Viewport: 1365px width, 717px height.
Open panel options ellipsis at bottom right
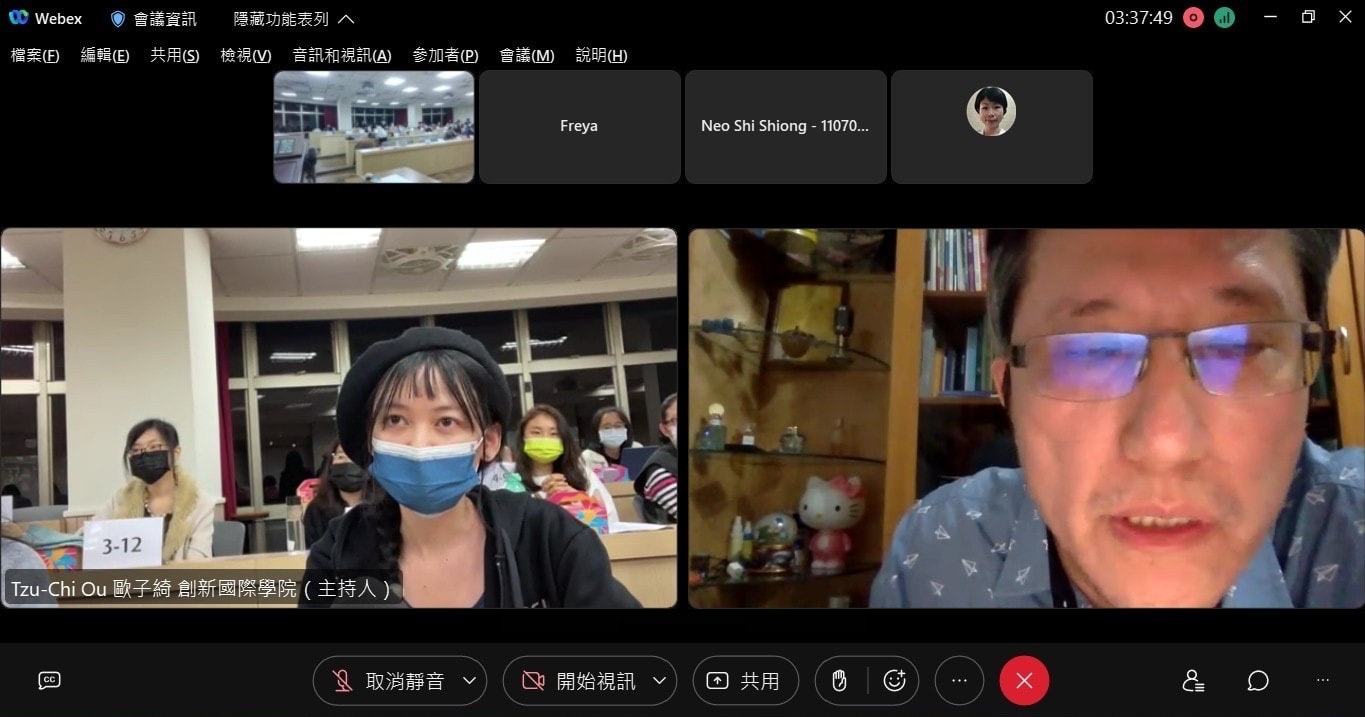click(x=1323, y=681)
